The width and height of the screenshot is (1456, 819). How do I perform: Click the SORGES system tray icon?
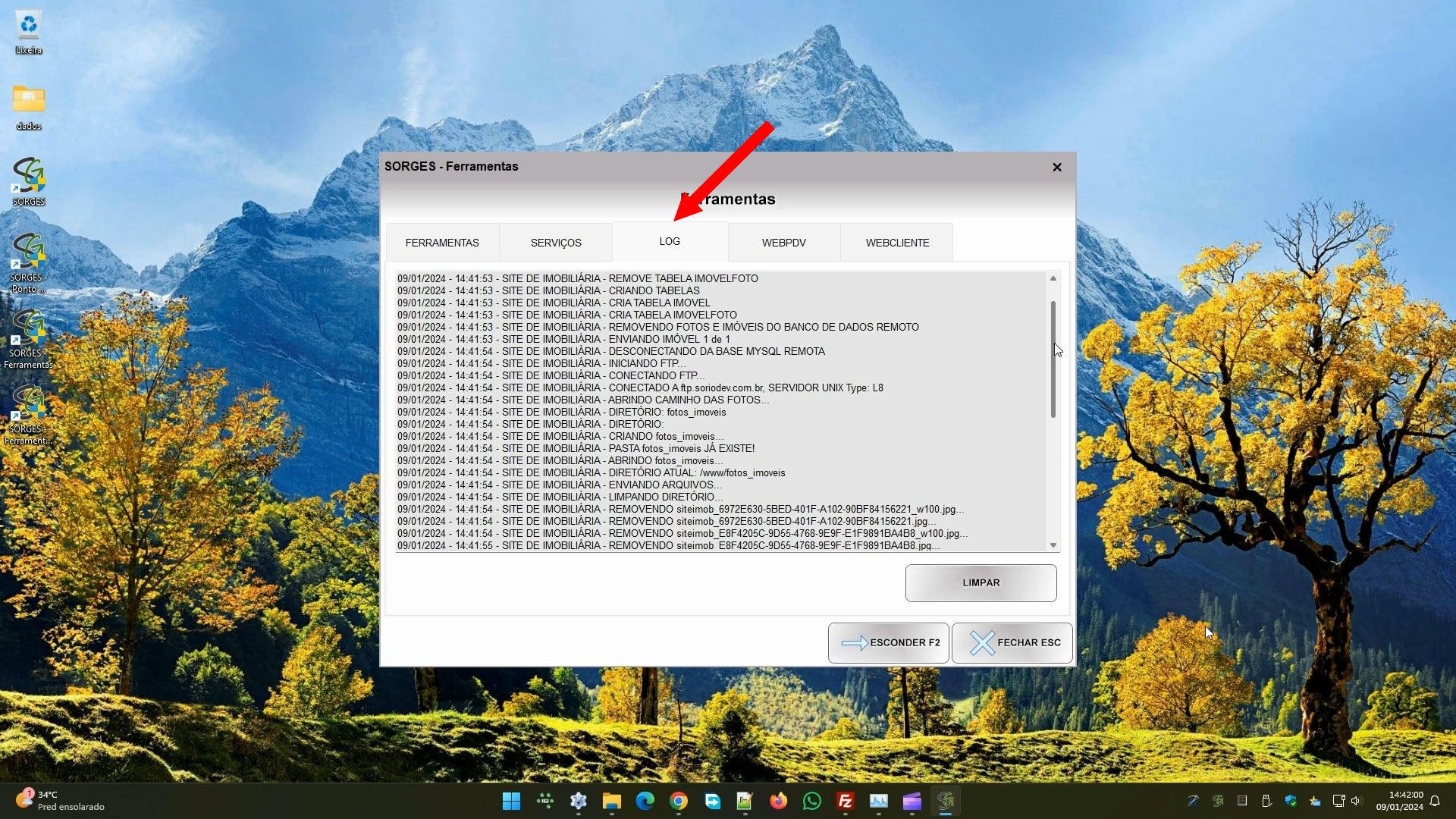click(x=1217, y=801)
